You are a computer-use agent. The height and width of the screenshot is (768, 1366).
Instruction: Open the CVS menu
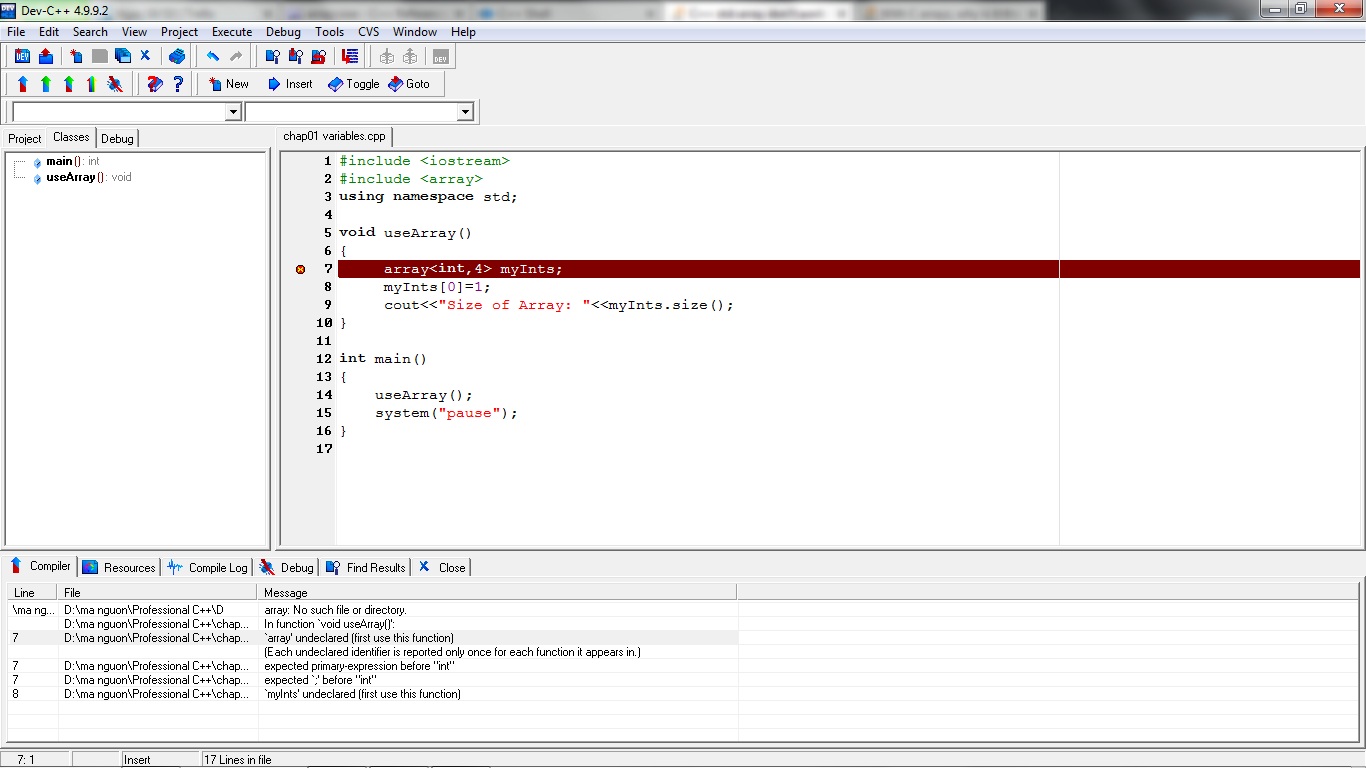coord(368,32)
